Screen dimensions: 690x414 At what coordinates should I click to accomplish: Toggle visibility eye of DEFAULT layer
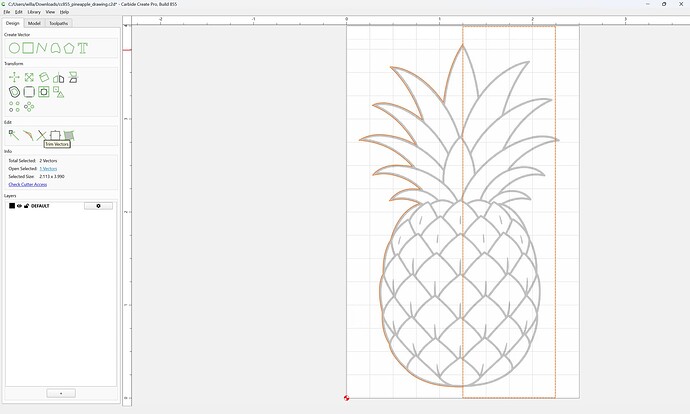click(19, 206)
